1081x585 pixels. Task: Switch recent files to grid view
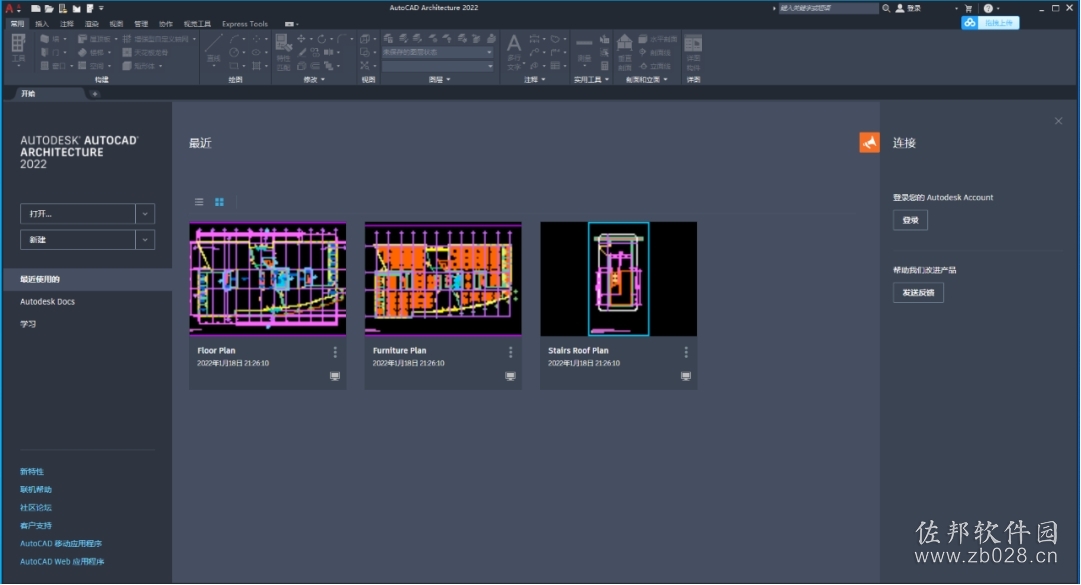click(219, 202)
